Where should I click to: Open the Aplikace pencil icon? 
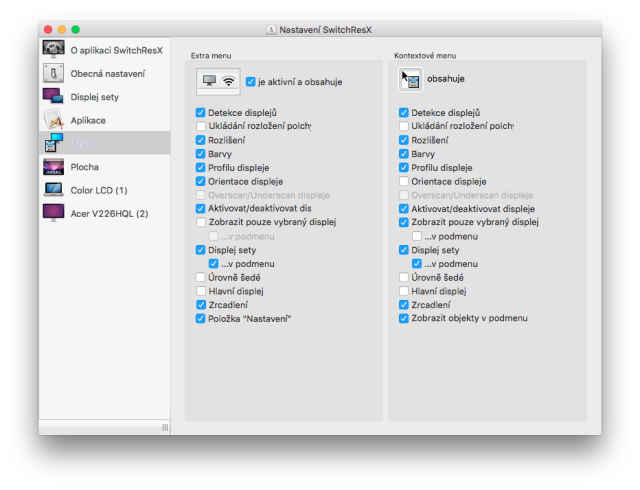[x=53, y=120]
